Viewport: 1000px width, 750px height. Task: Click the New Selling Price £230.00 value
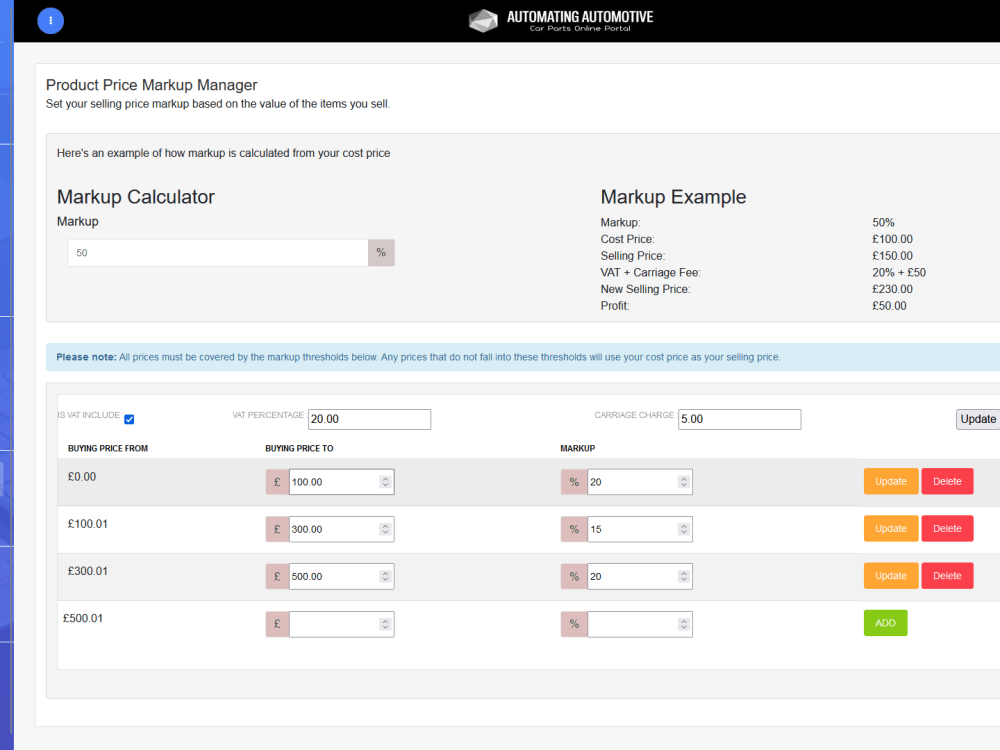(892, 290)
